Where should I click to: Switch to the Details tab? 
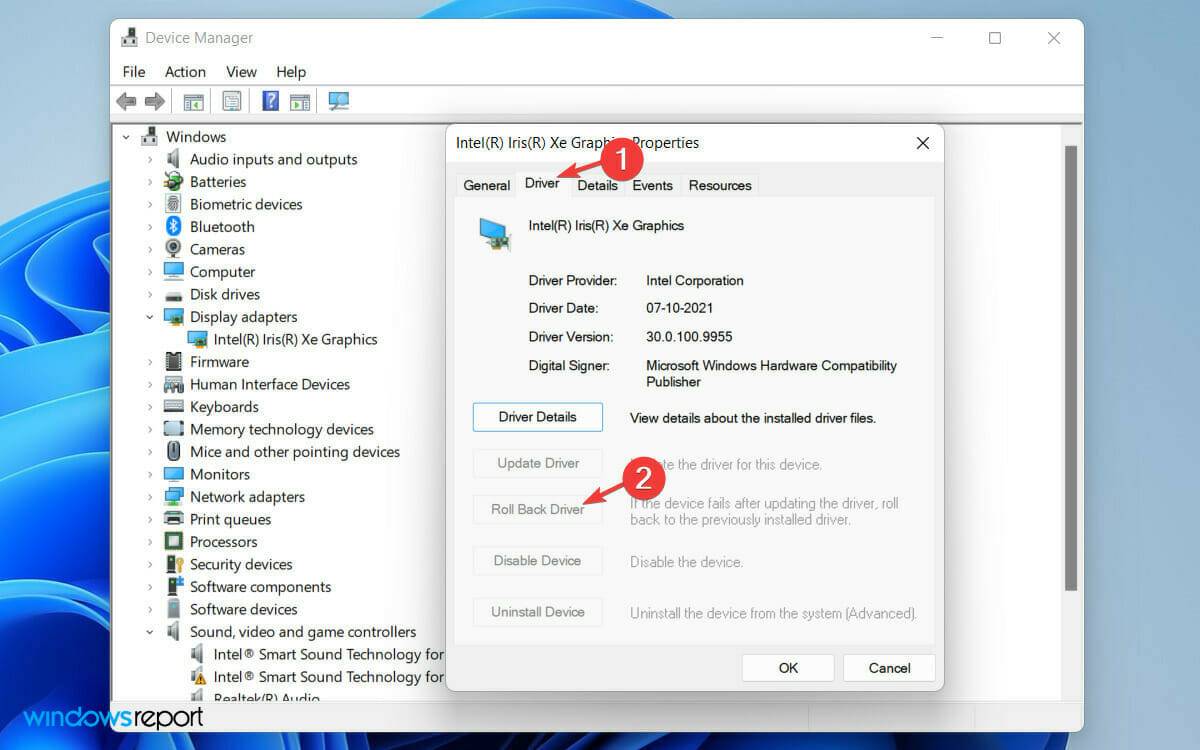(597, 185)
